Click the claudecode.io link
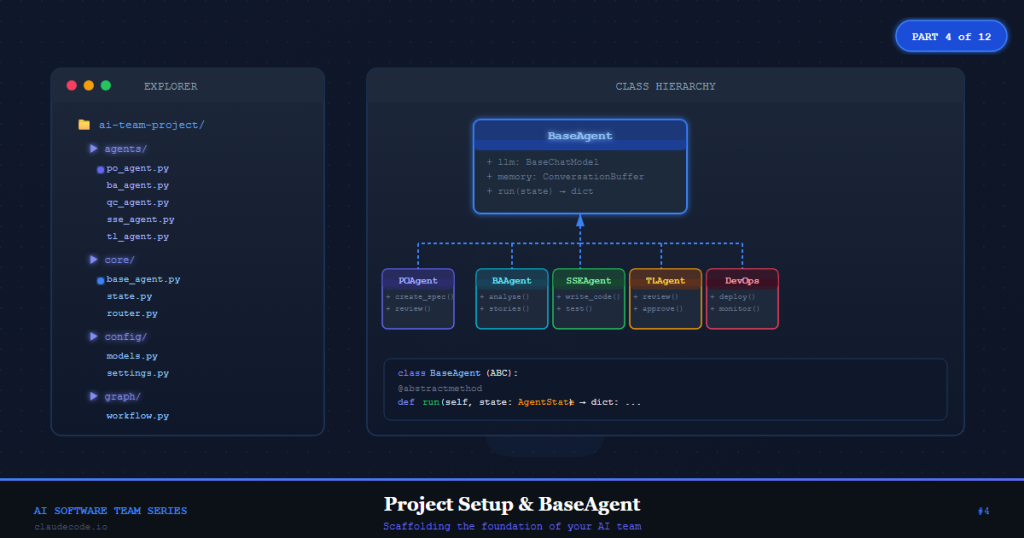Screen dimensions: 1024x538 71,526
